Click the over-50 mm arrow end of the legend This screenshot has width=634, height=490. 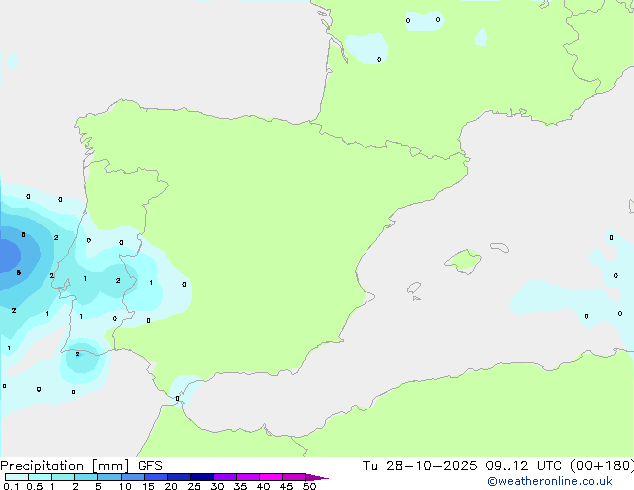click(x=317, y=477)
